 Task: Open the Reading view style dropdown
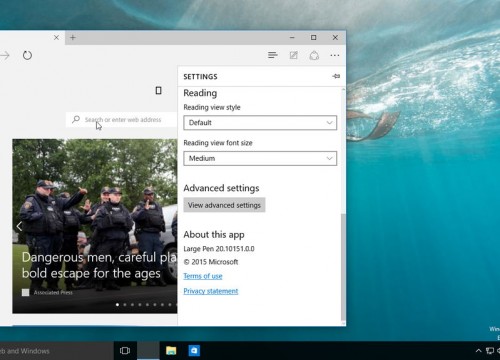pos(260,123)
